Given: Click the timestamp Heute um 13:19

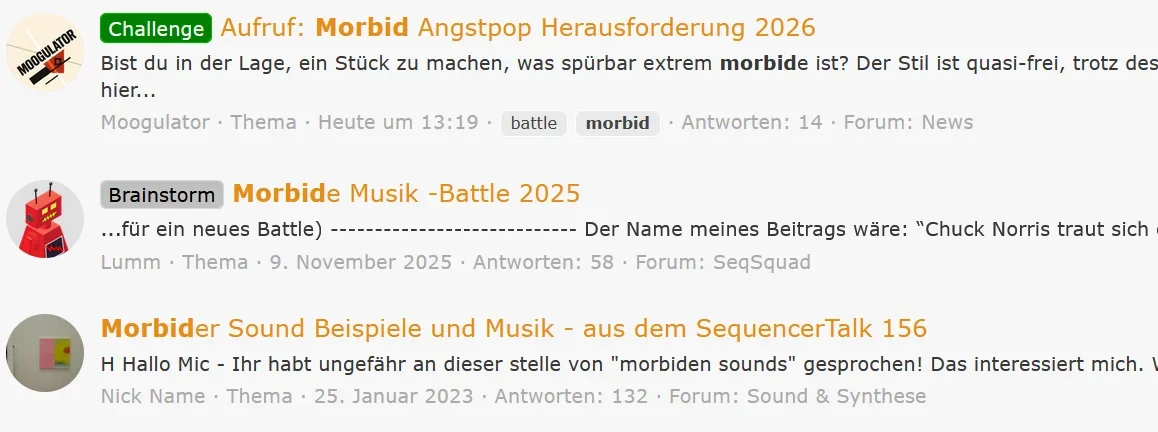Looking at the screenshot, I should [x=398, y=123].
